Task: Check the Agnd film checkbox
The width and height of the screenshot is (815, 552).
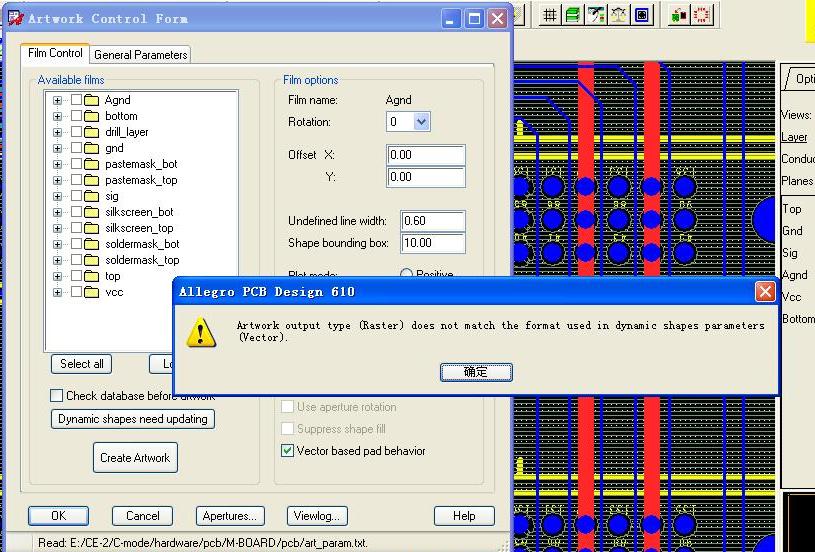Action: click(76, 100)
